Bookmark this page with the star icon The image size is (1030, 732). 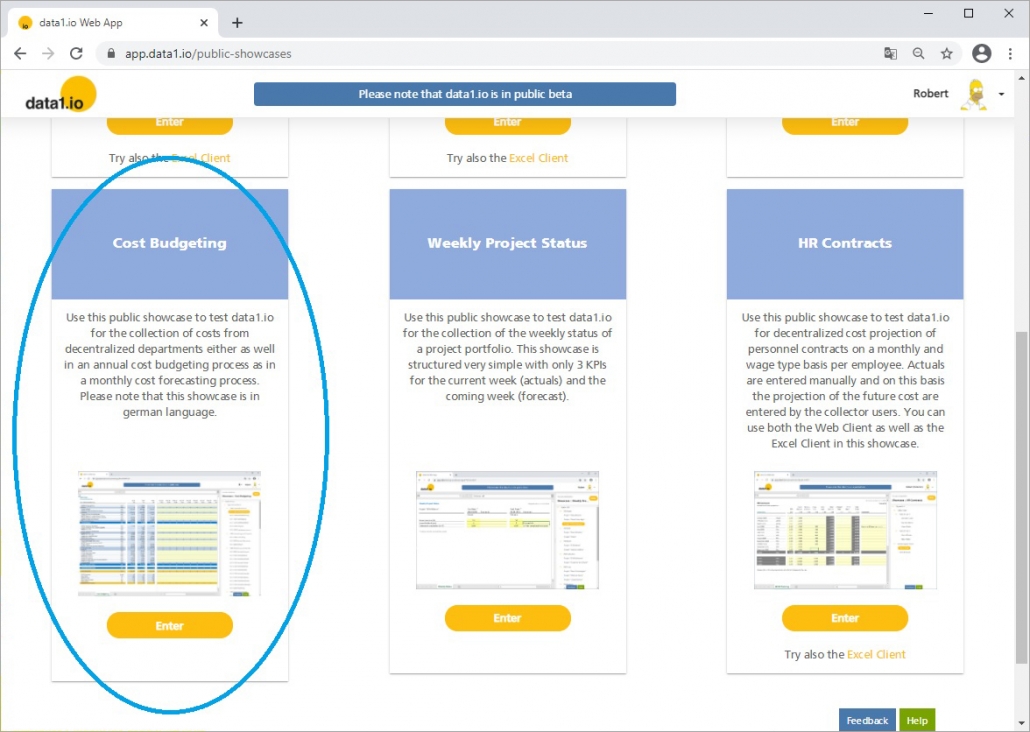coord(947,54)
